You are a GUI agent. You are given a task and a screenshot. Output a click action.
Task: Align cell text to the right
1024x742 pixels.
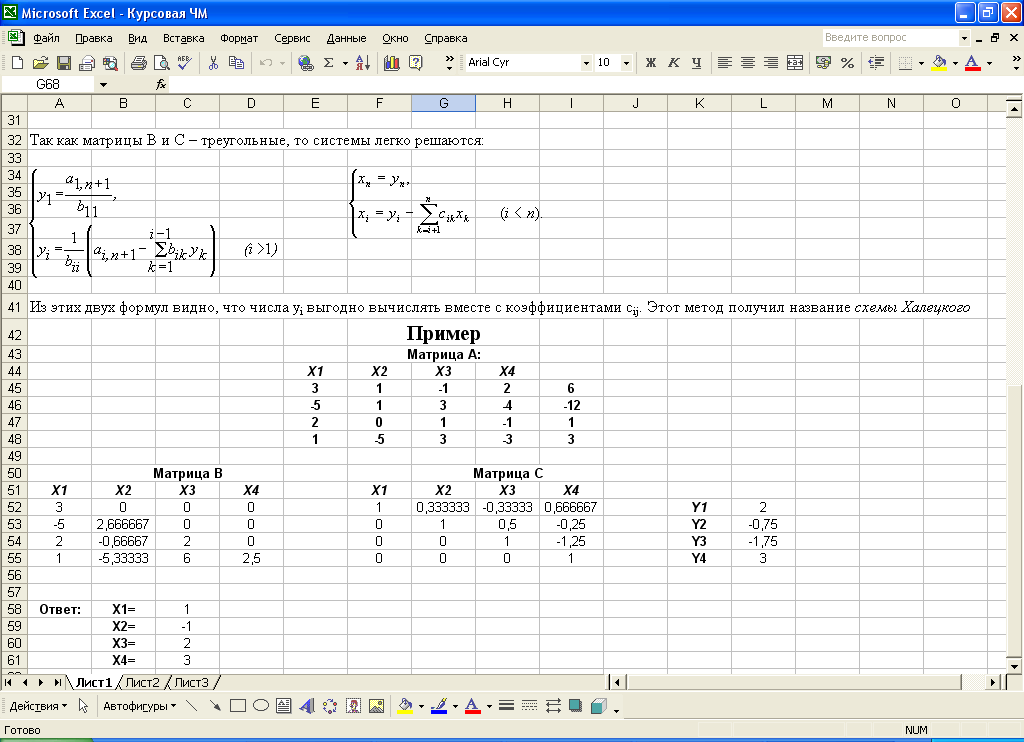[x=771, y=63]
